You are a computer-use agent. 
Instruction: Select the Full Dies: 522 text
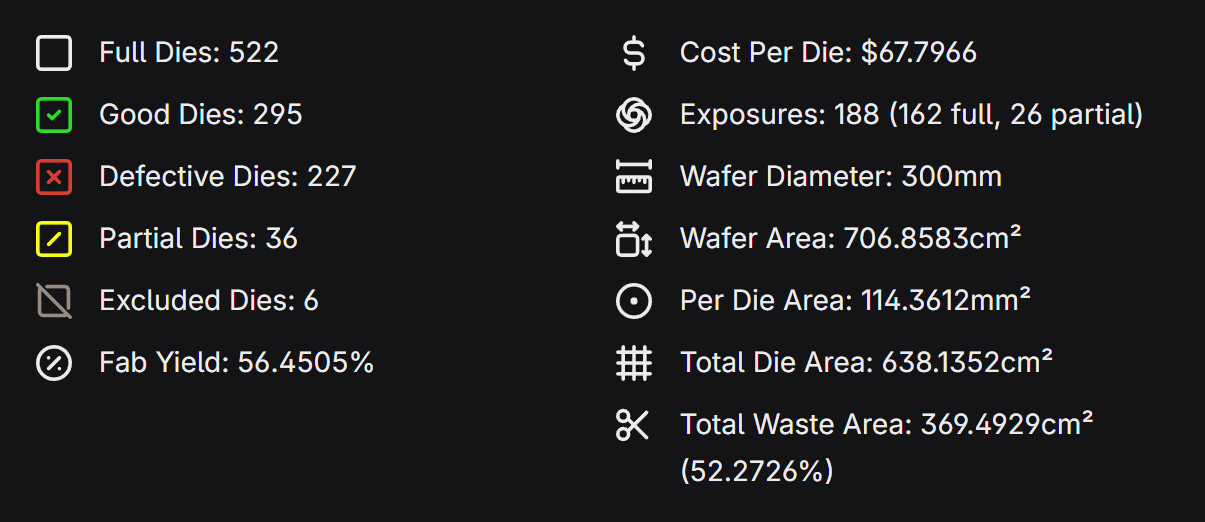point(189,52)
